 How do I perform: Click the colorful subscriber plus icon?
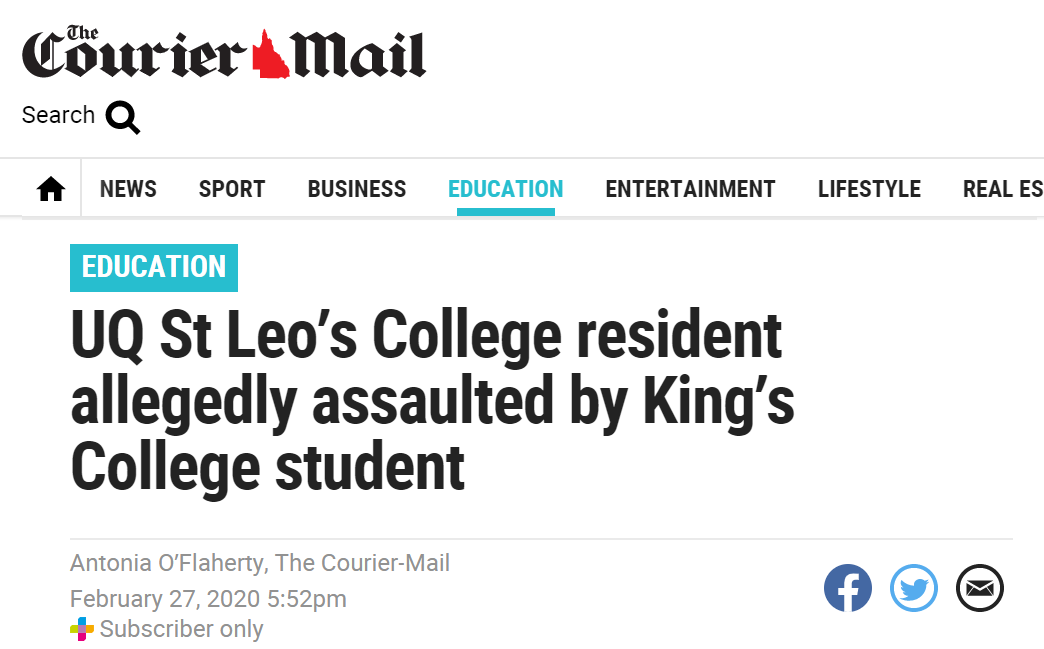coord(82,628)
